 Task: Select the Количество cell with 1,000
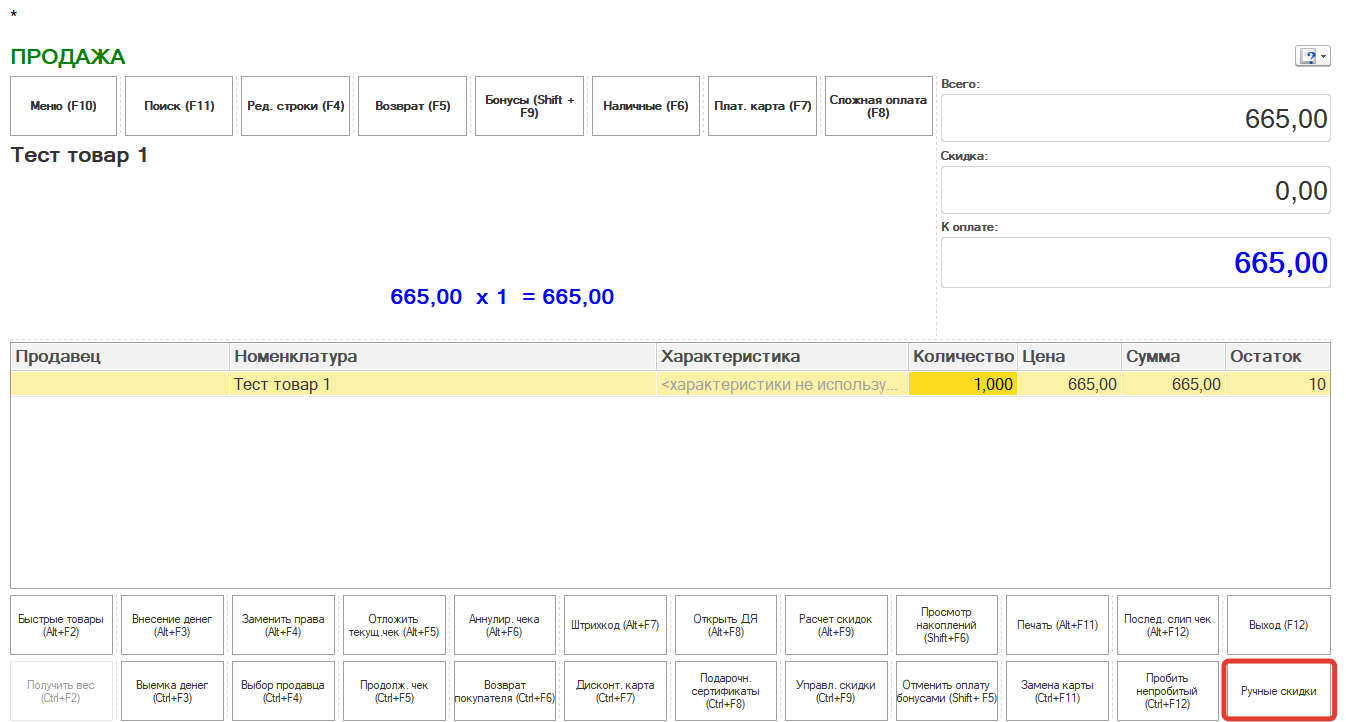click(x=962, y=384)
